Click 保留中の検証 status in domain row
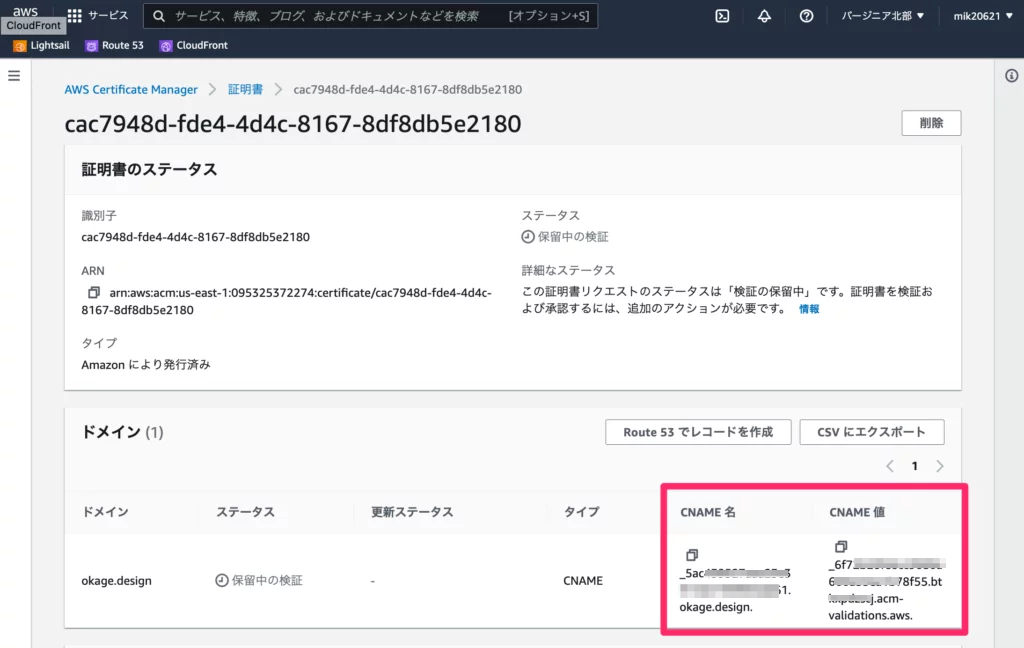Screen dimensions: 1024x648 259,580
